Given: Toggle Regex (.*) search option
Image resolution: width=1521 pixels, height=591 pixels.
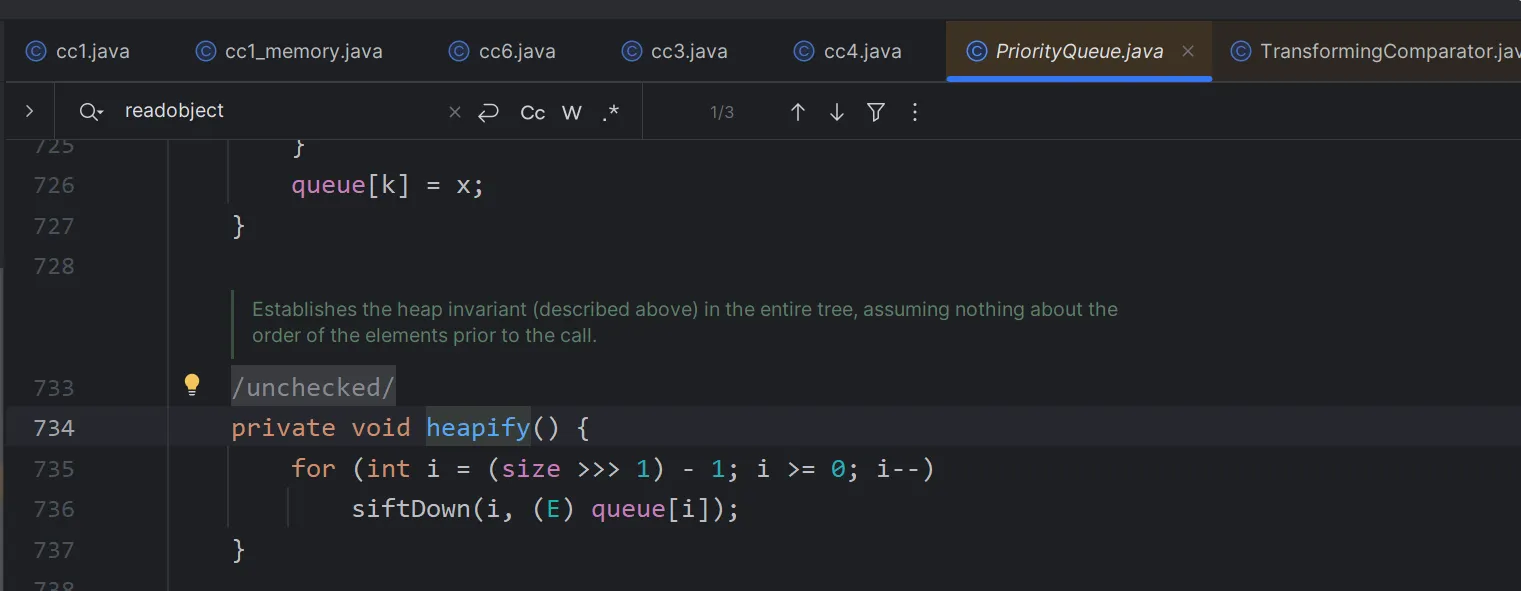Looking at the screenshot, I should click(x=610, y=112).
